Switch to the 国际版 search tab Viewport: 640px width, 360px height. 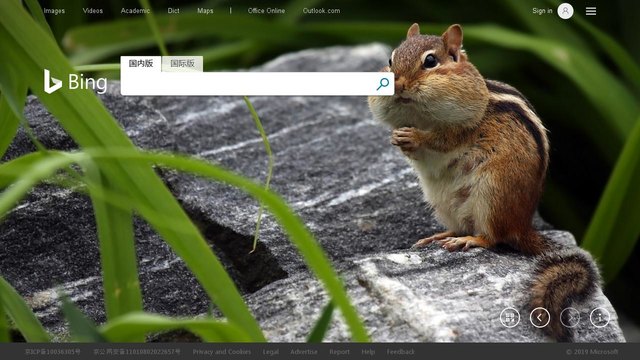182,64
